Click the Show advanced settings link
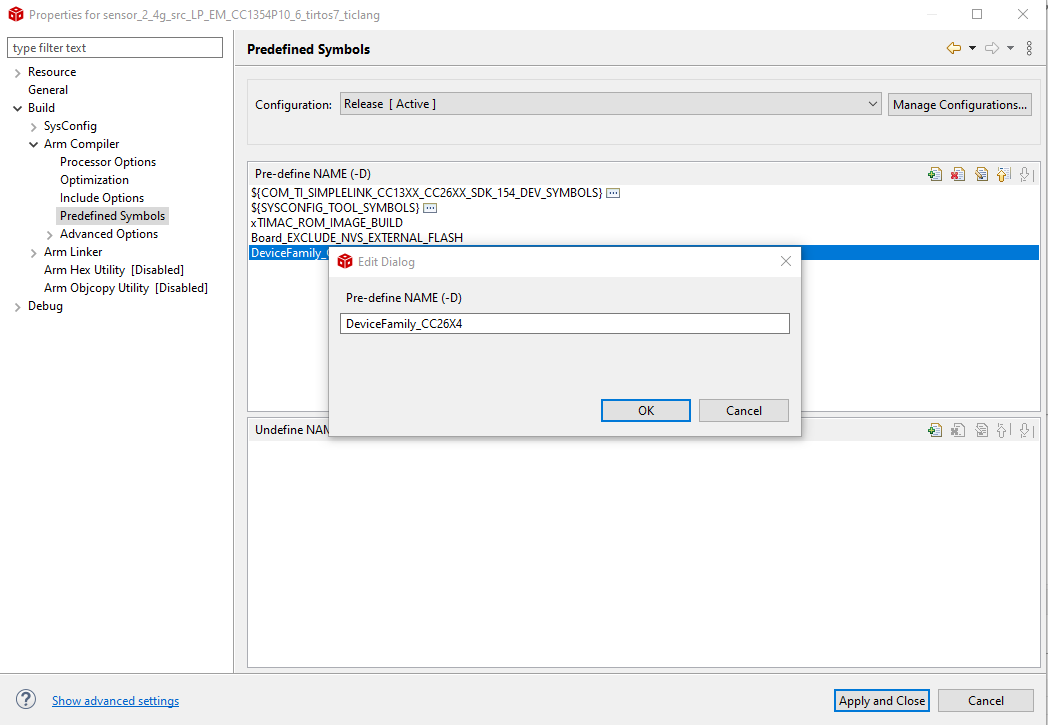This screenshot has height=725, width=1048. click(115, 701)
